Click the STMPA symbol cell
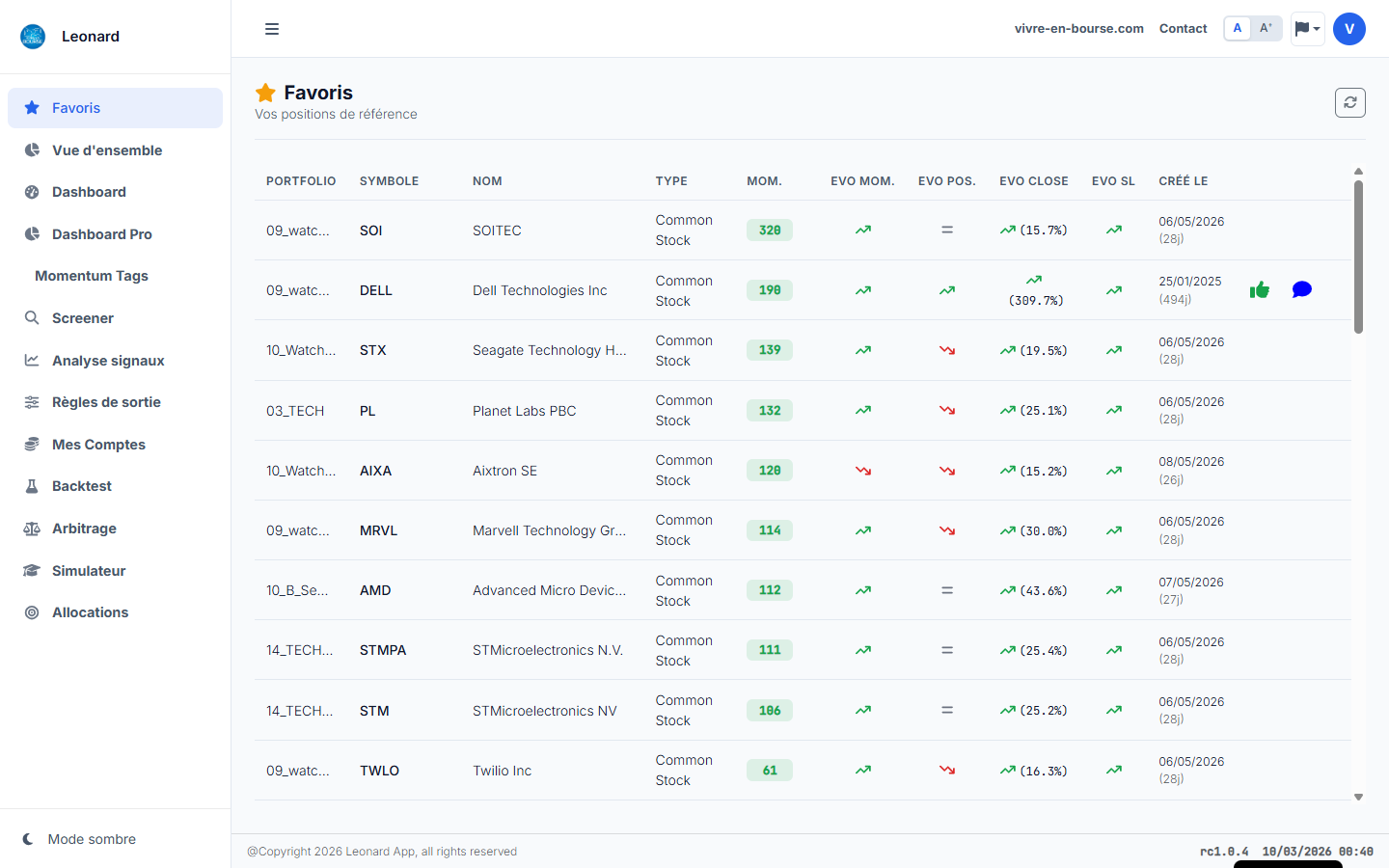Image resolution: width=1389 pixels, height=868 pixels. pyautogui.click(x=383, y=650)
